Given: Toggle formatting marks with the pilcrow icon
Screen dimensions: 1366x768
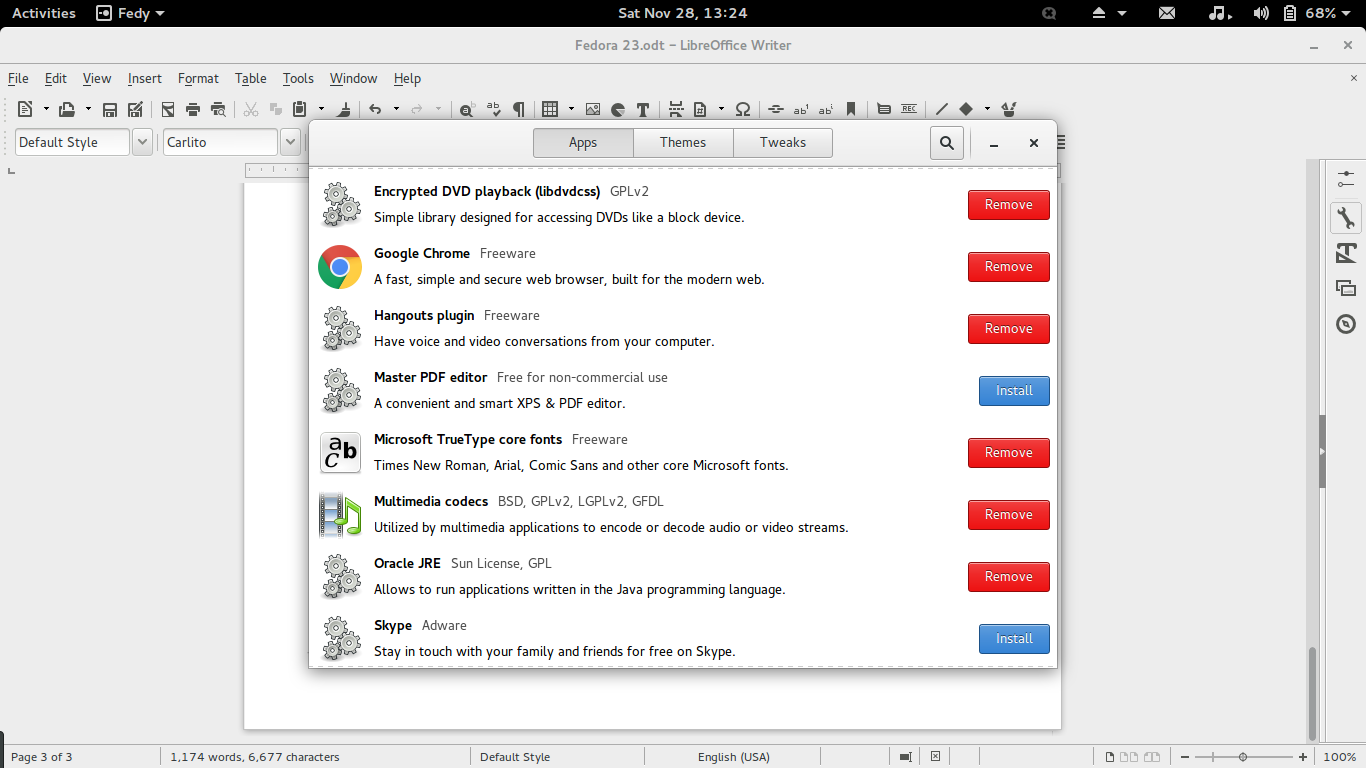Looking at the screenshot, I should (518, 109).
